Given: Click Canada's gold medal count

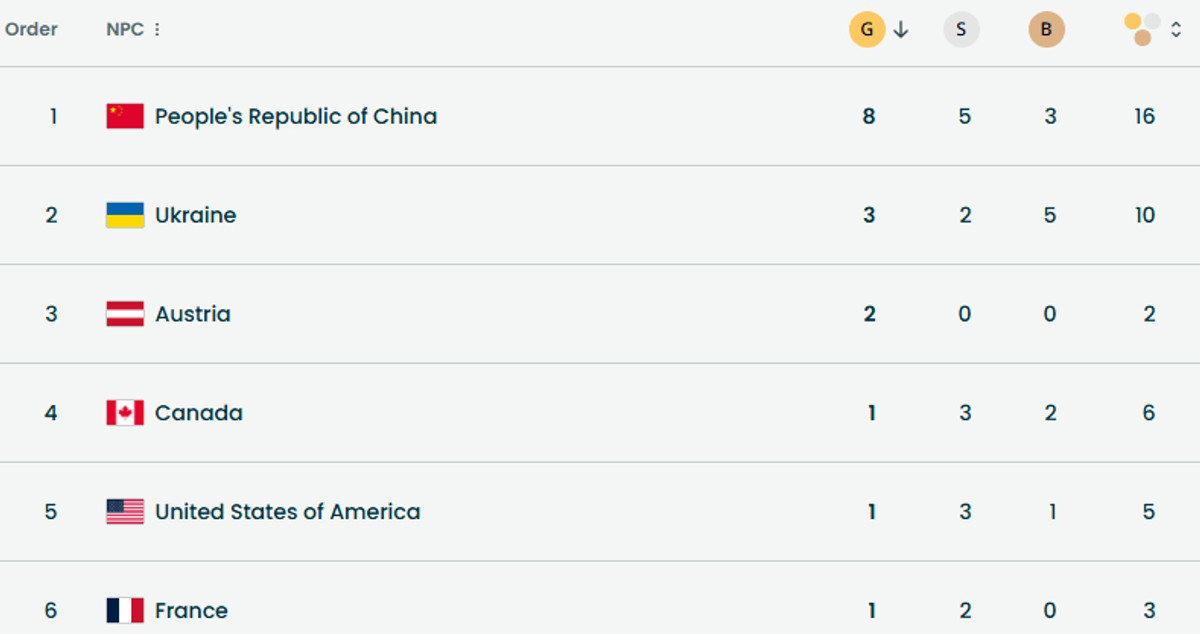Looking at the screenshot, I should tap(871, 413).
